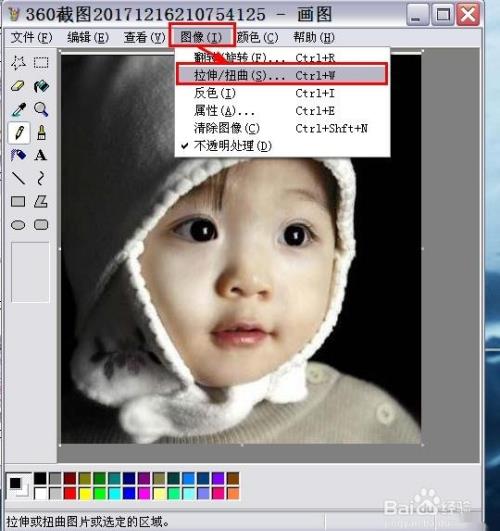Pick the Curve tool
Screen dimensions: 500x531
[x=41, y=178]
